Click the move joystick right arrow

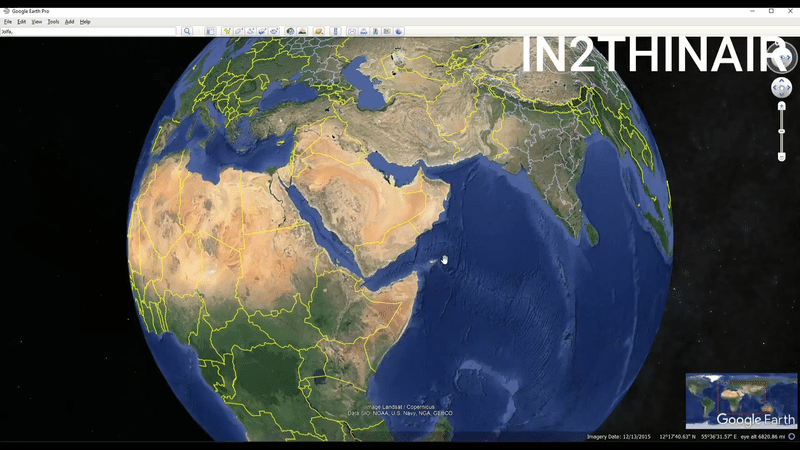coord(788,88)
